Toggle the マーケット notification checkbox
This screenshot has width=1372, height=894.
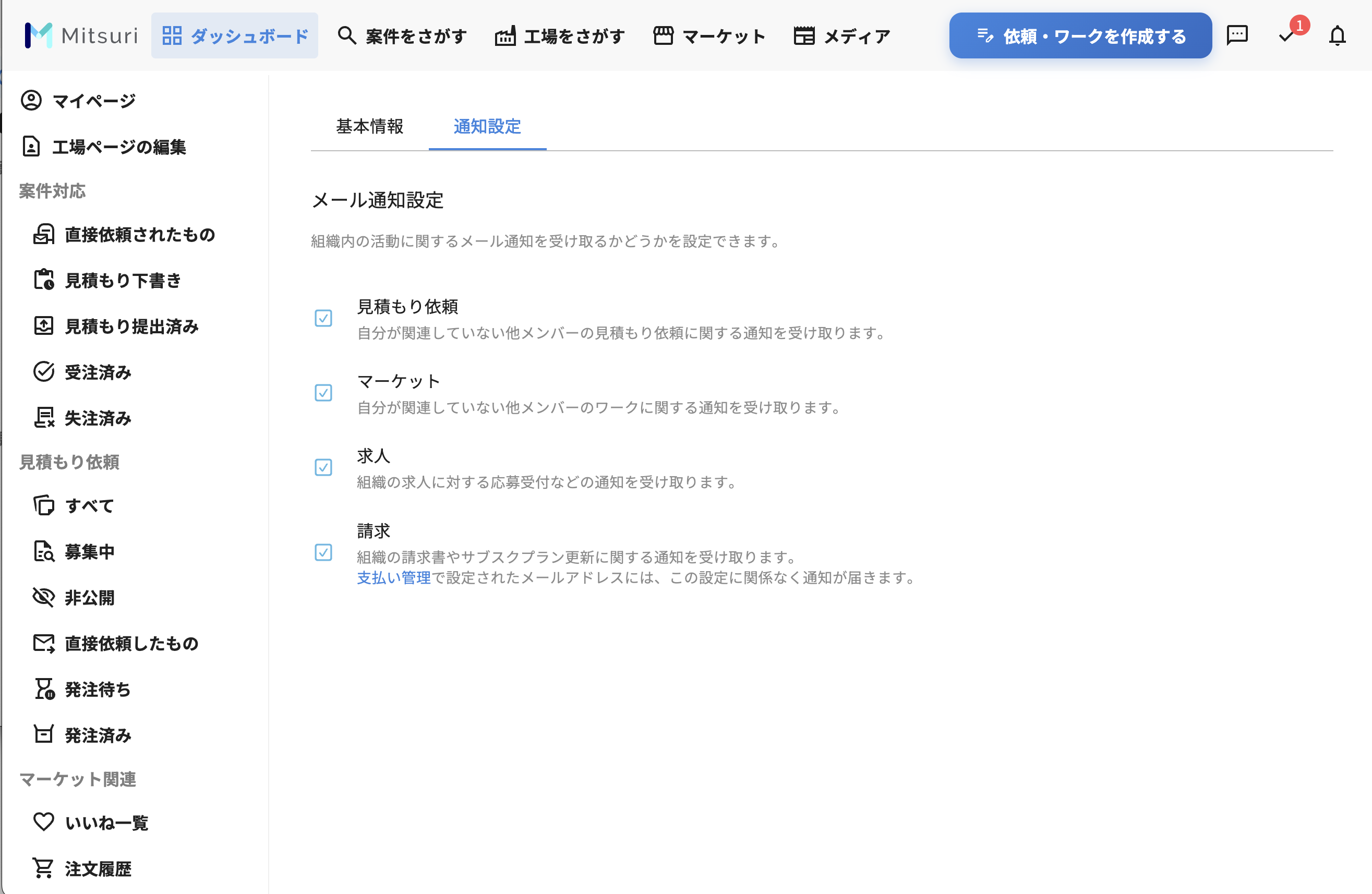tap(323, 393)
